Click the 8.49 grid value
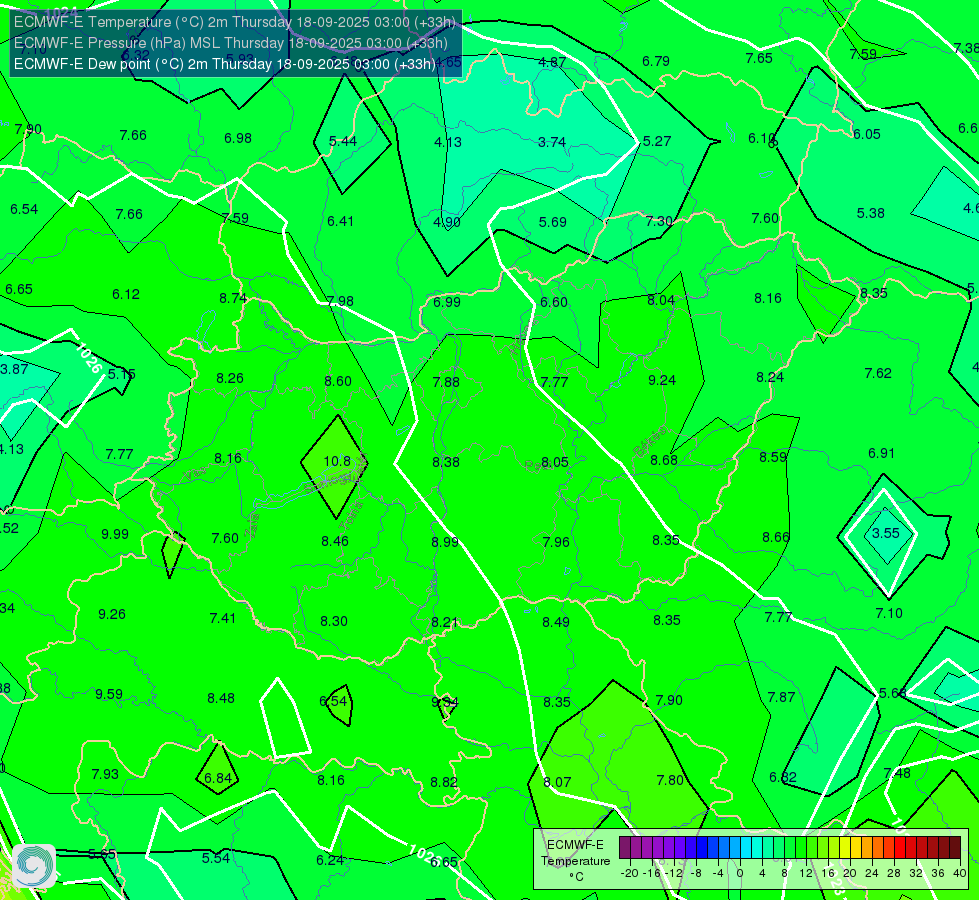The image size is (979, 900). (x=556, y=621)
